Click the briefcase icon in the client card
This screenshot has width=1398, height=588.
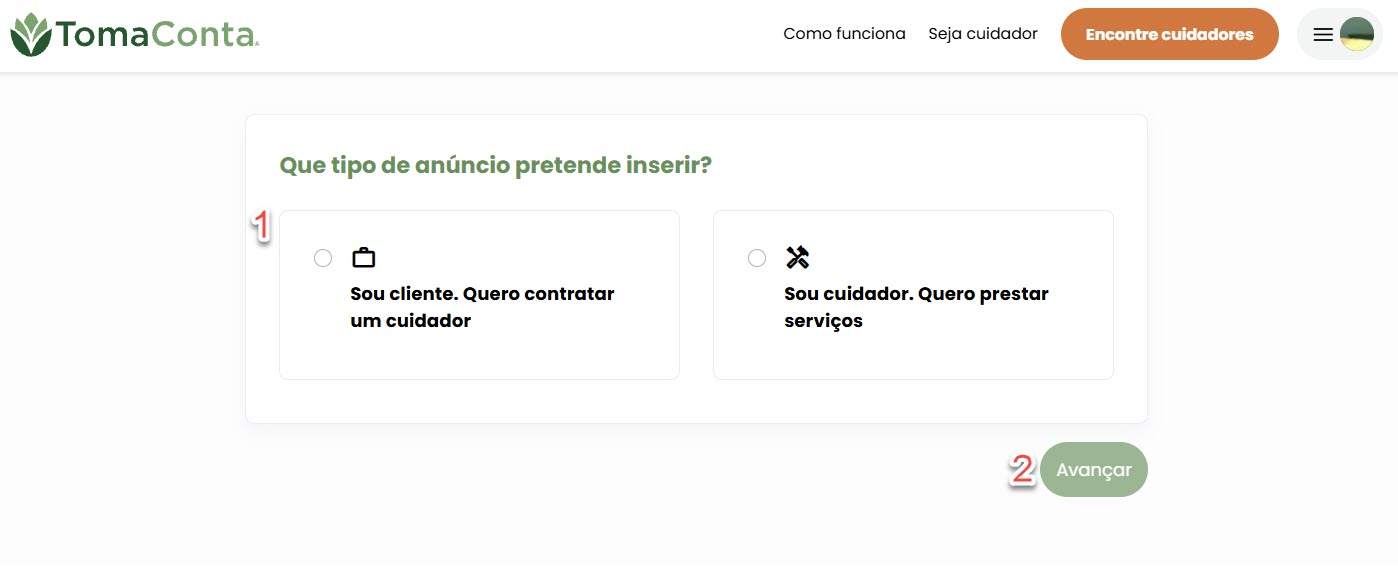[x=363, y=258]
